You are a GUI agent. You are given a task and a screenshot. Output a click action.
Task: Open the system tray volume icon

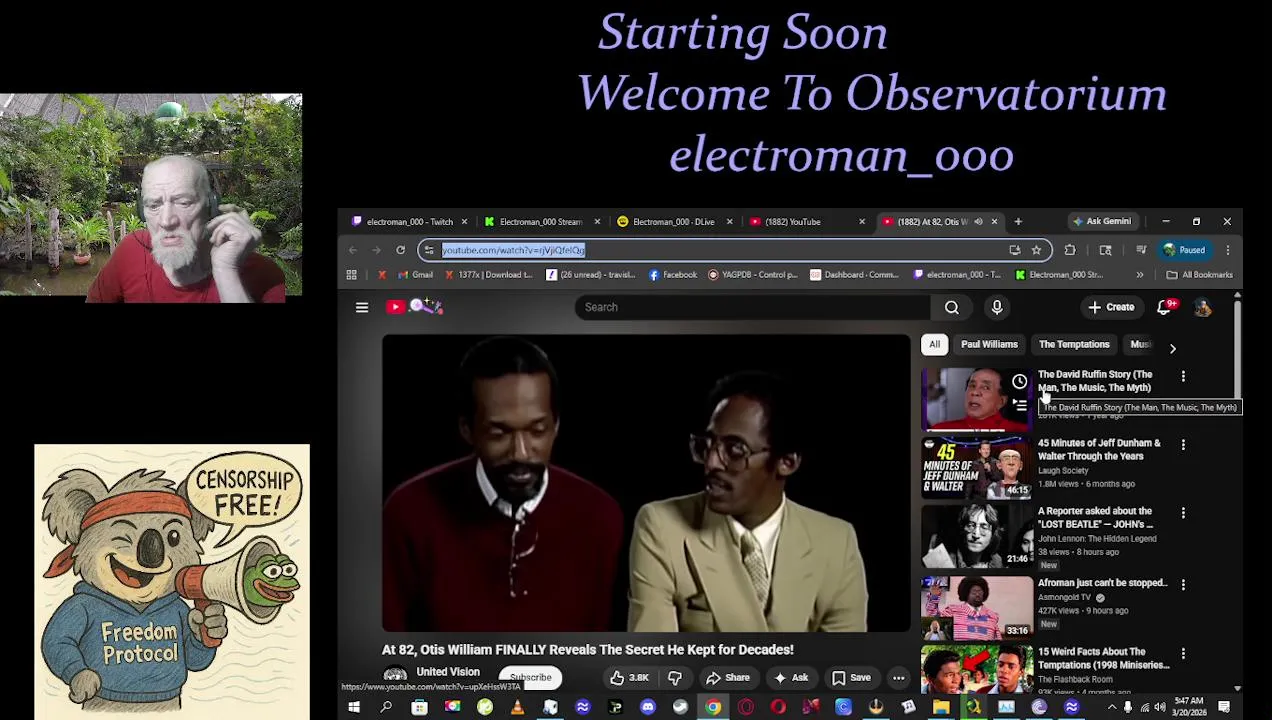tap(1161, 708)
